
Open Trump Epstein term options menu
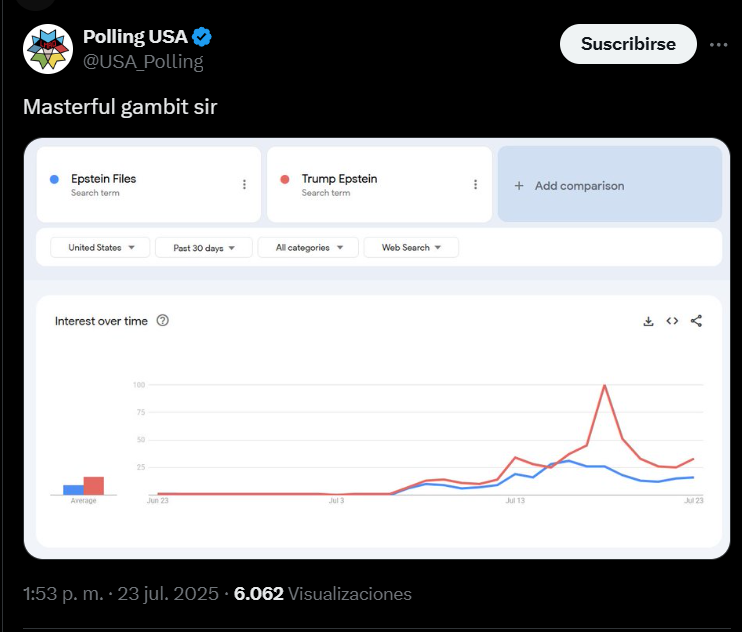pyautogui.click(x=475, y=185)
